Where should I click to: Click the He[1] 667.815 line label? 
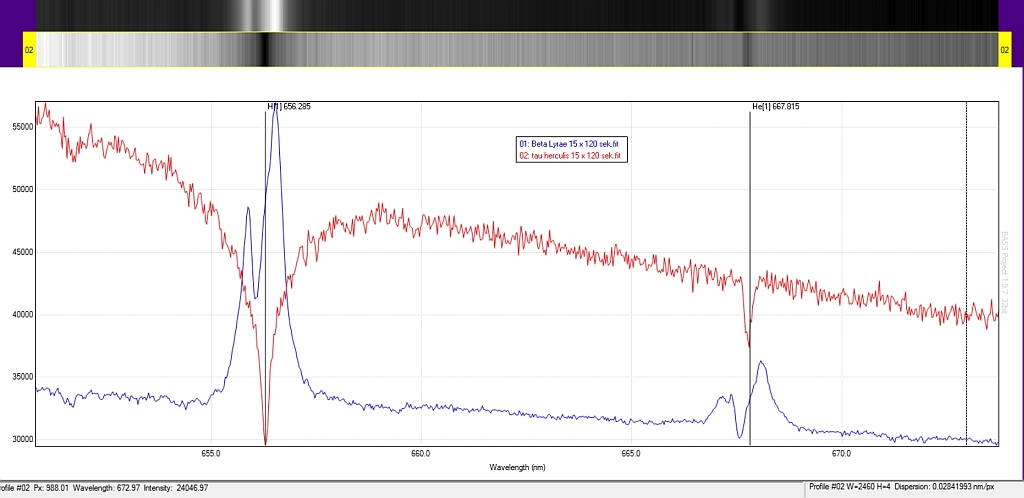pos(776,106)
